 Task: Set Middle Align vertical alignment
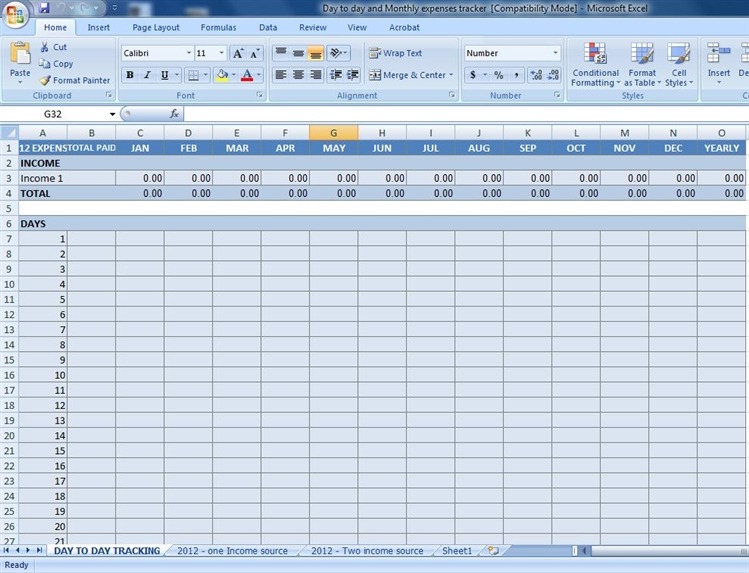pyautogui.click(x=298, y=53)
